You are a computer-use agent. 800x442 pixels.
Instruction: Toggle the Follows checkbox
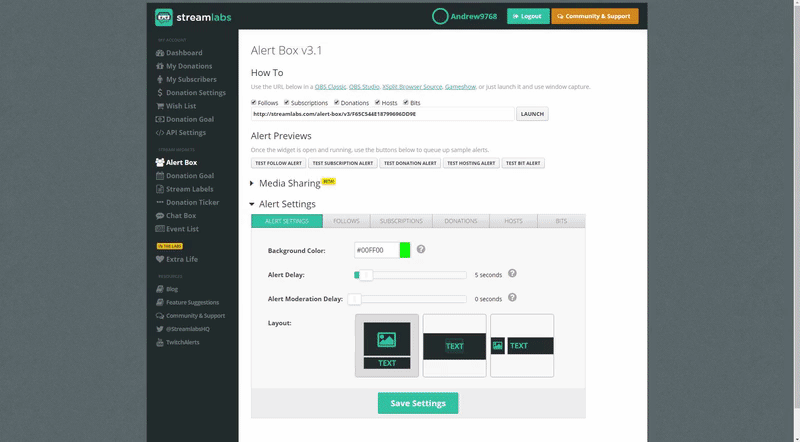(254, 102)
